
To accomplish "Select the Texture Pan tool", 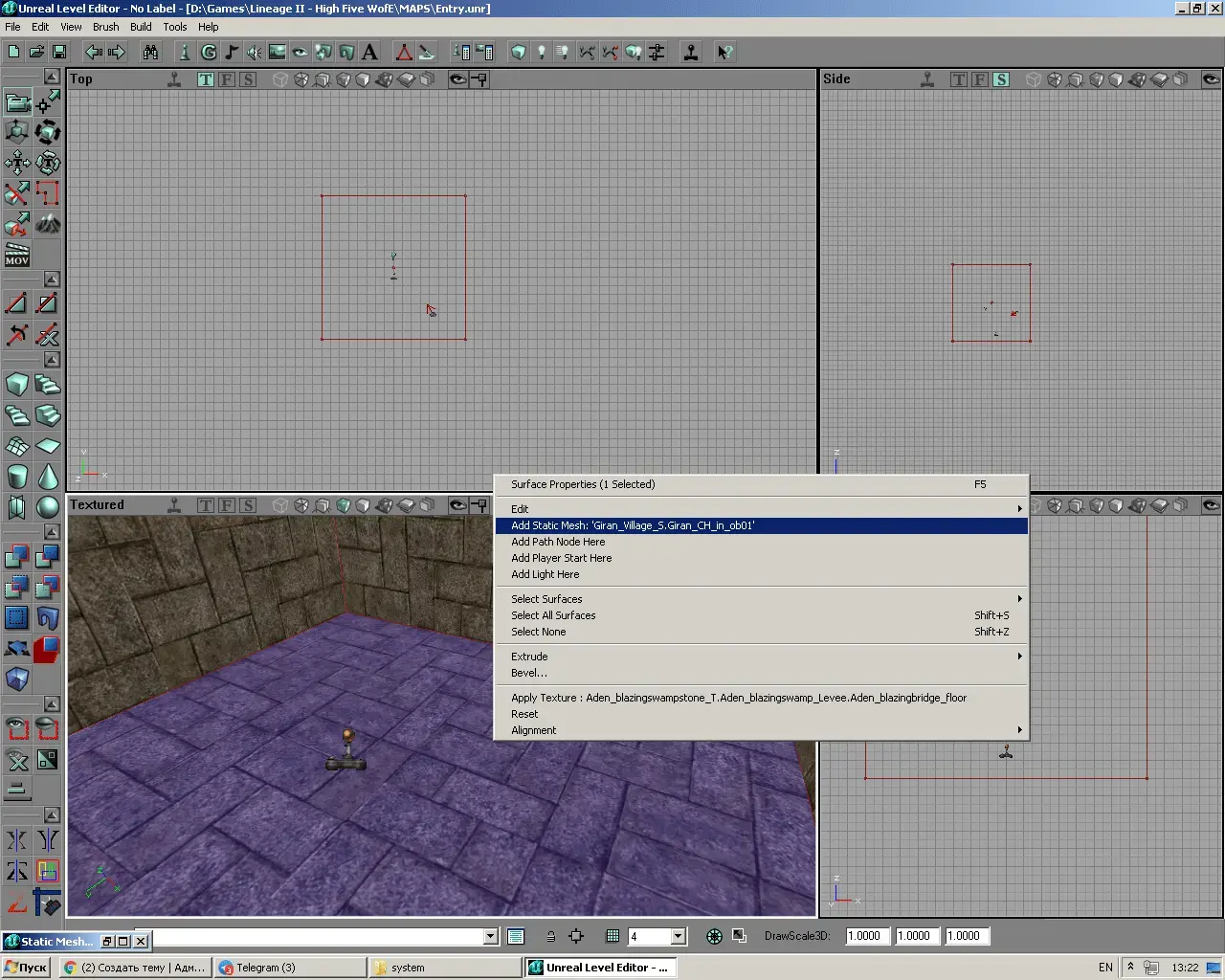I will pyautogui.click(x=17, y=163).
